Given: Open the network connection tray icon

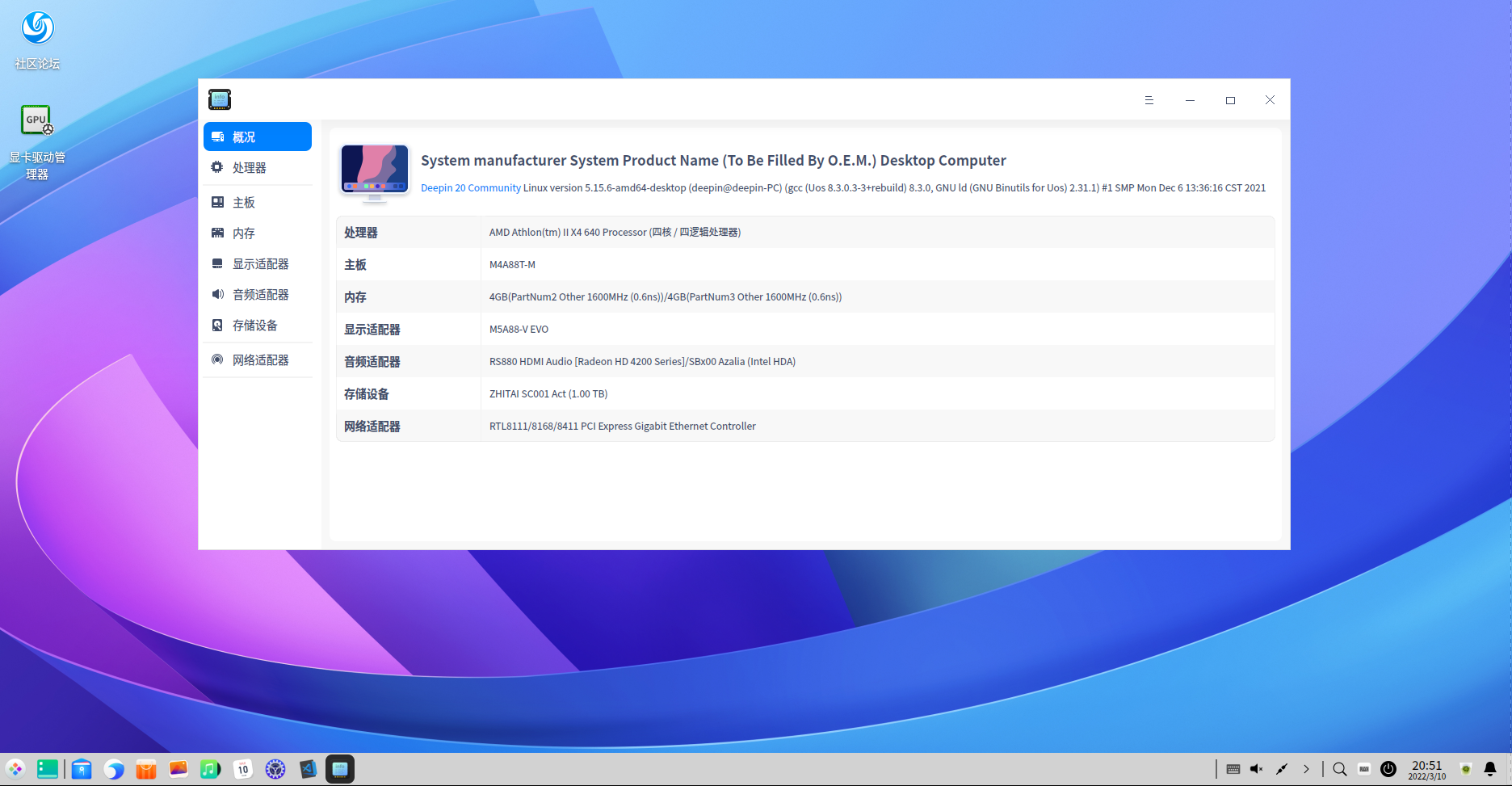Looking at the screenshot, I should pos(1282,769).
